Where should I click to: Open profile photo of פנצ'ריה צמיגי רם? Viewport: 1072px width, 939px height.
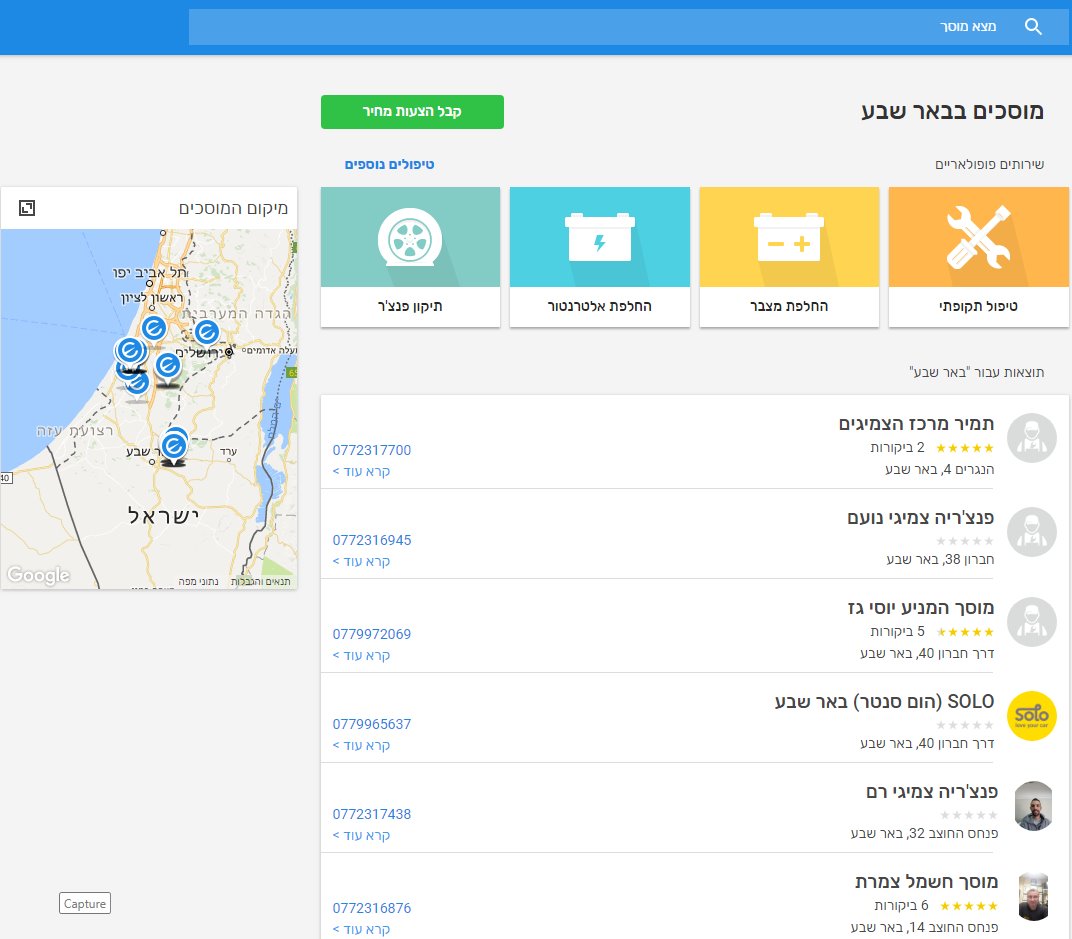1033,806
